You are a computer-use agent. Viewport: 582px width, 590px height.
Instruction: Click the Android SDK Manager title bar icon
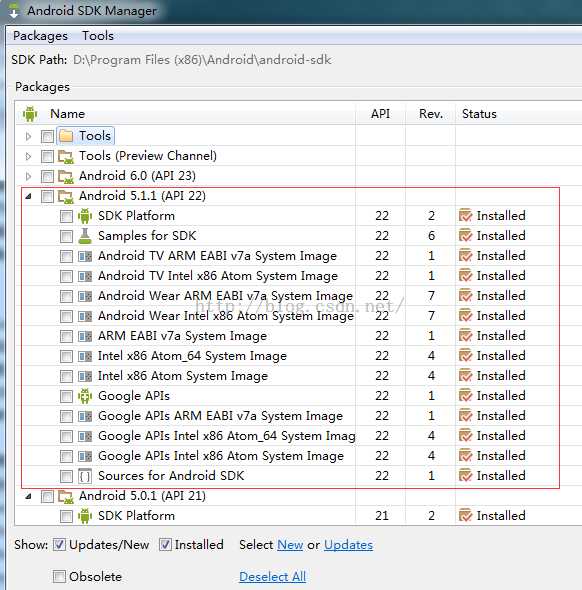point(14,11)
